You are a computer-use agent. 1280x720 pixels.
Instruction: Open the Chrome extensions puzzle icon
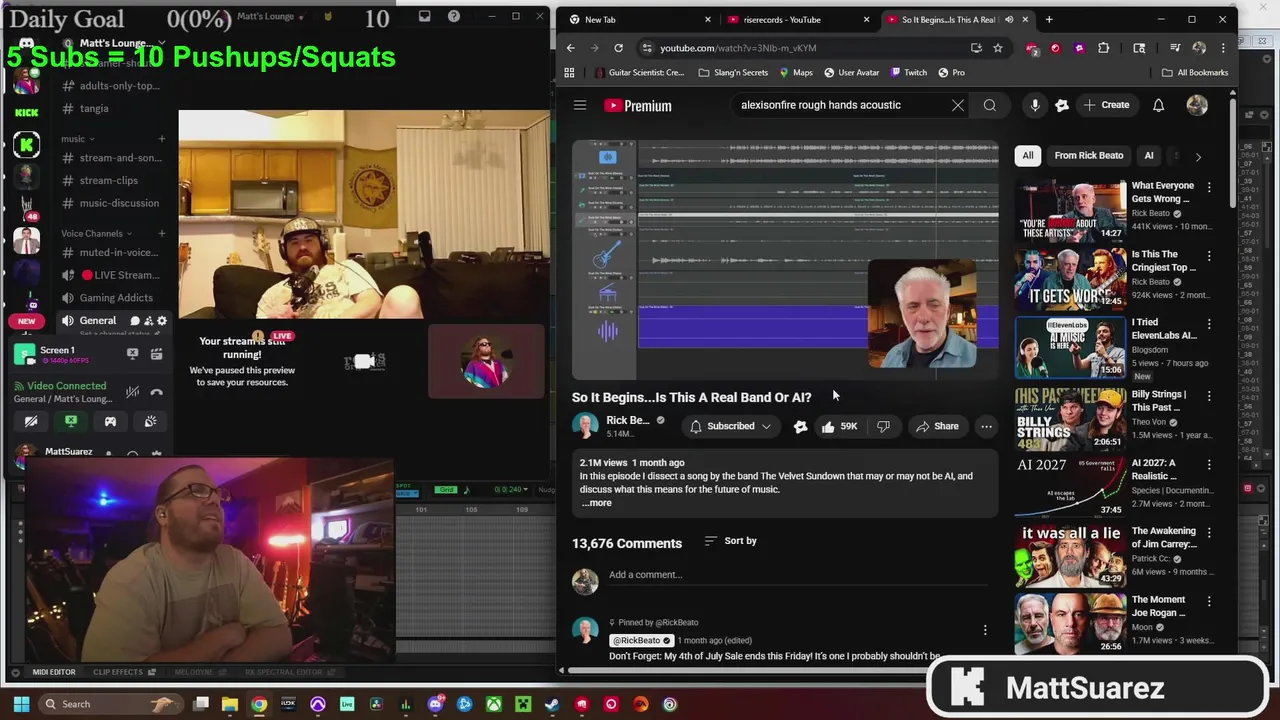[1103, 48]
